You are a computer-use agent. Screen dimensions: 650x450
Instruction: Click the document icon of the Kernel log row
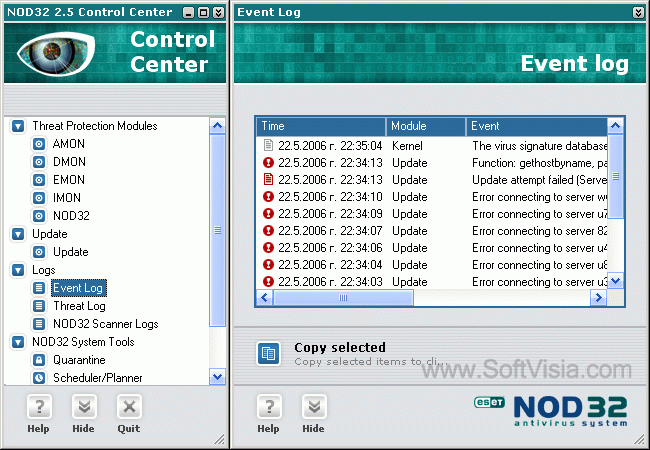pos(268,145)
